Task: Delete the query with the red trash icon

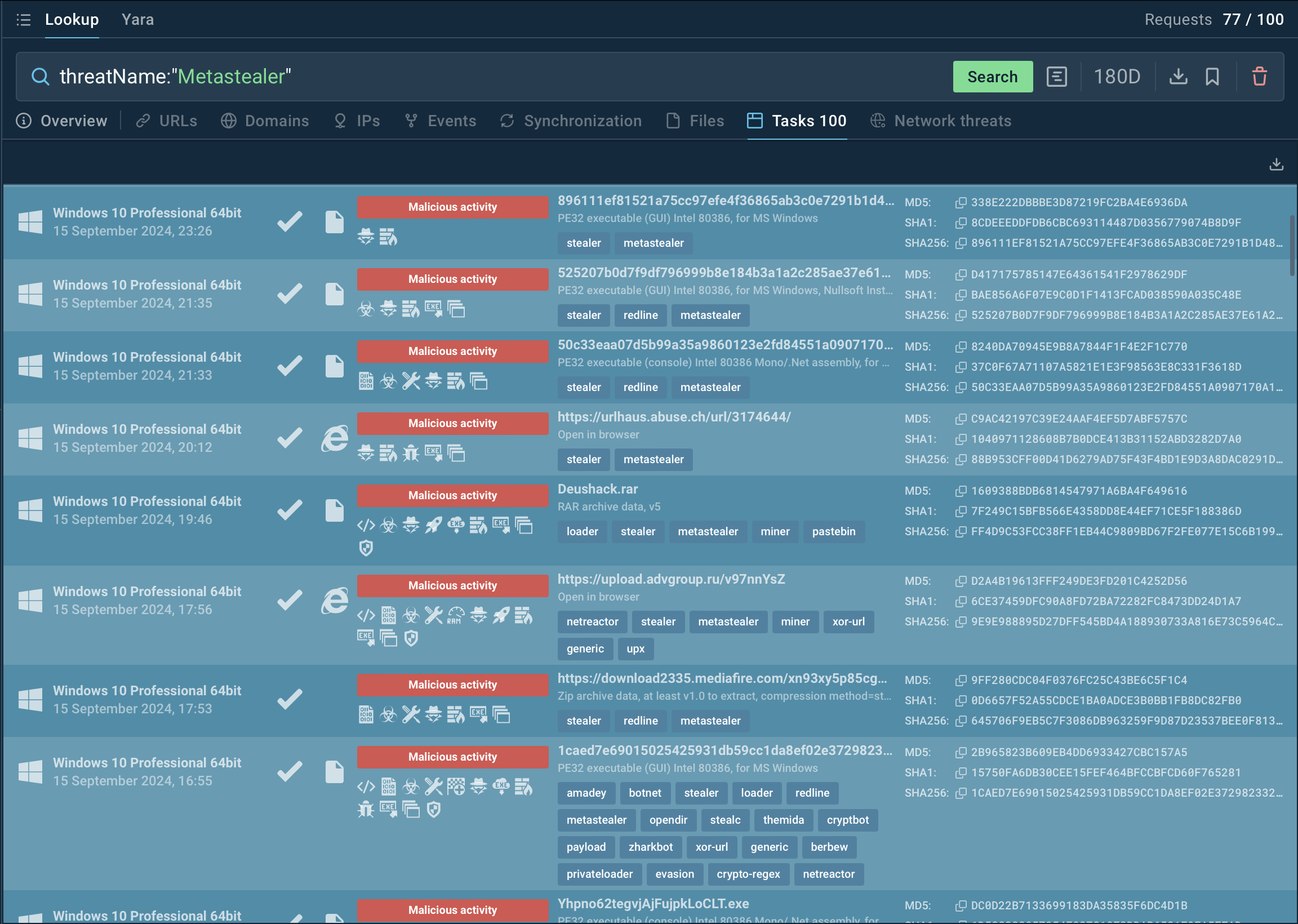Action: click(x=1259, y=76)
